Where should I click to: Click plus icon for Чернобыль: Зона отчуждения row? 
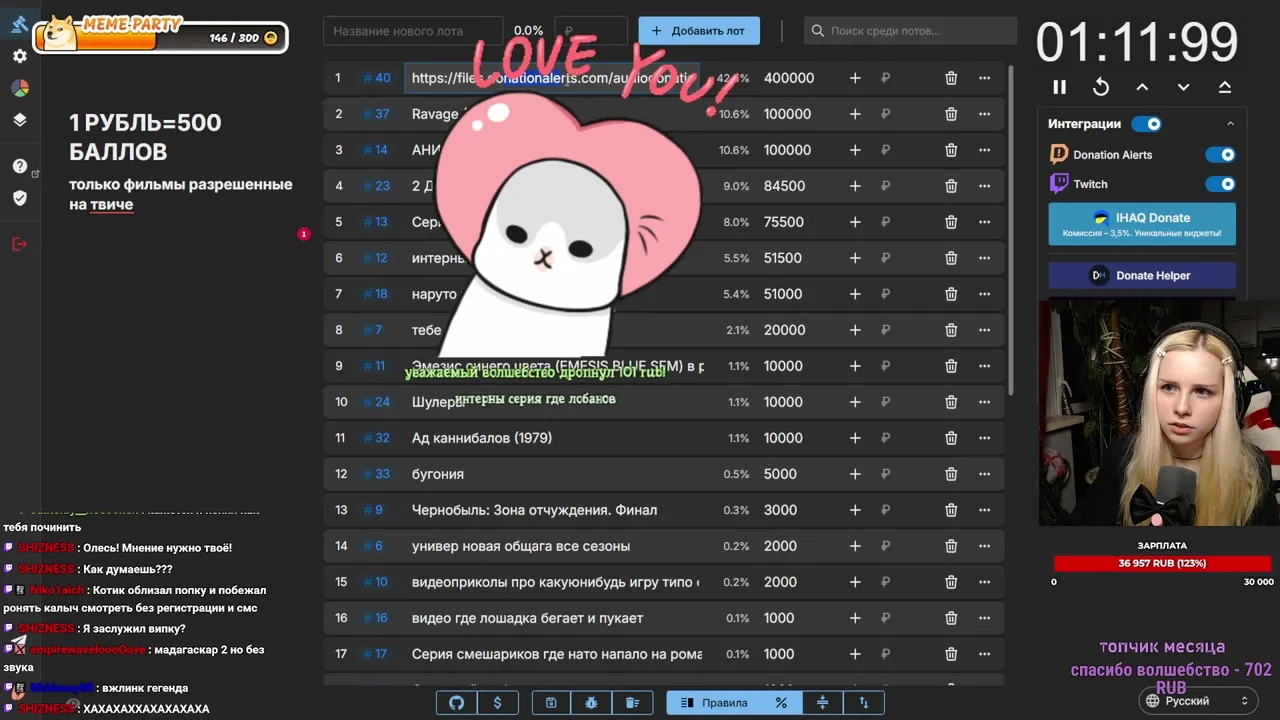[855, 510]
